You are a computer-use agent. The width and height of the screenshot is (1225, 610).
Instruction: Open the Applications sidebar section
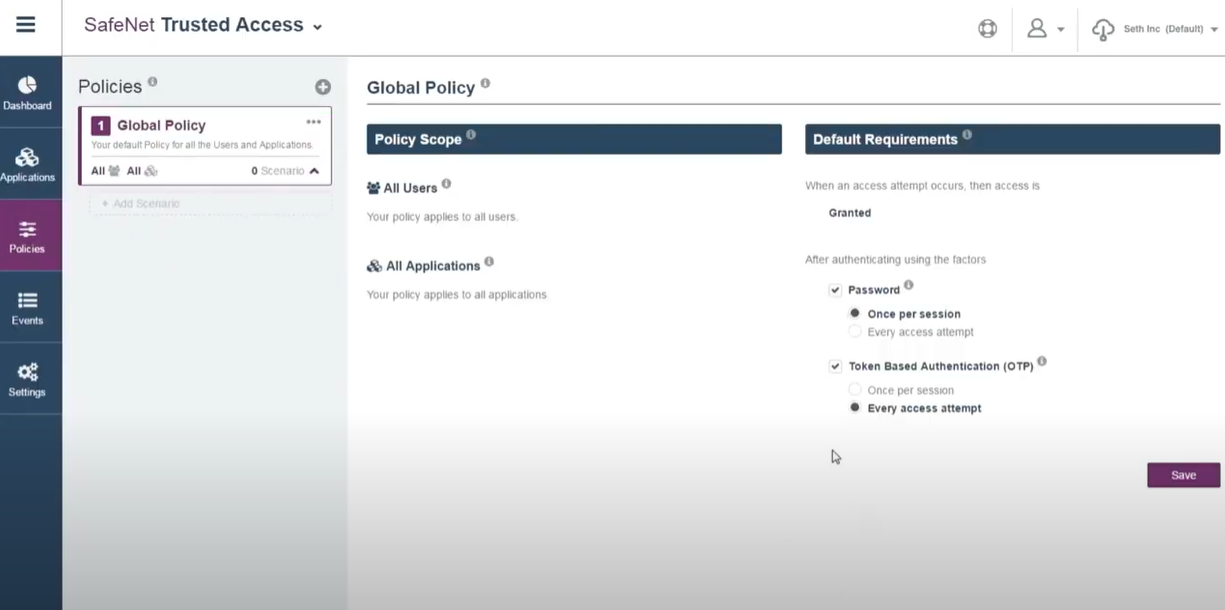(x=27, y=164)
